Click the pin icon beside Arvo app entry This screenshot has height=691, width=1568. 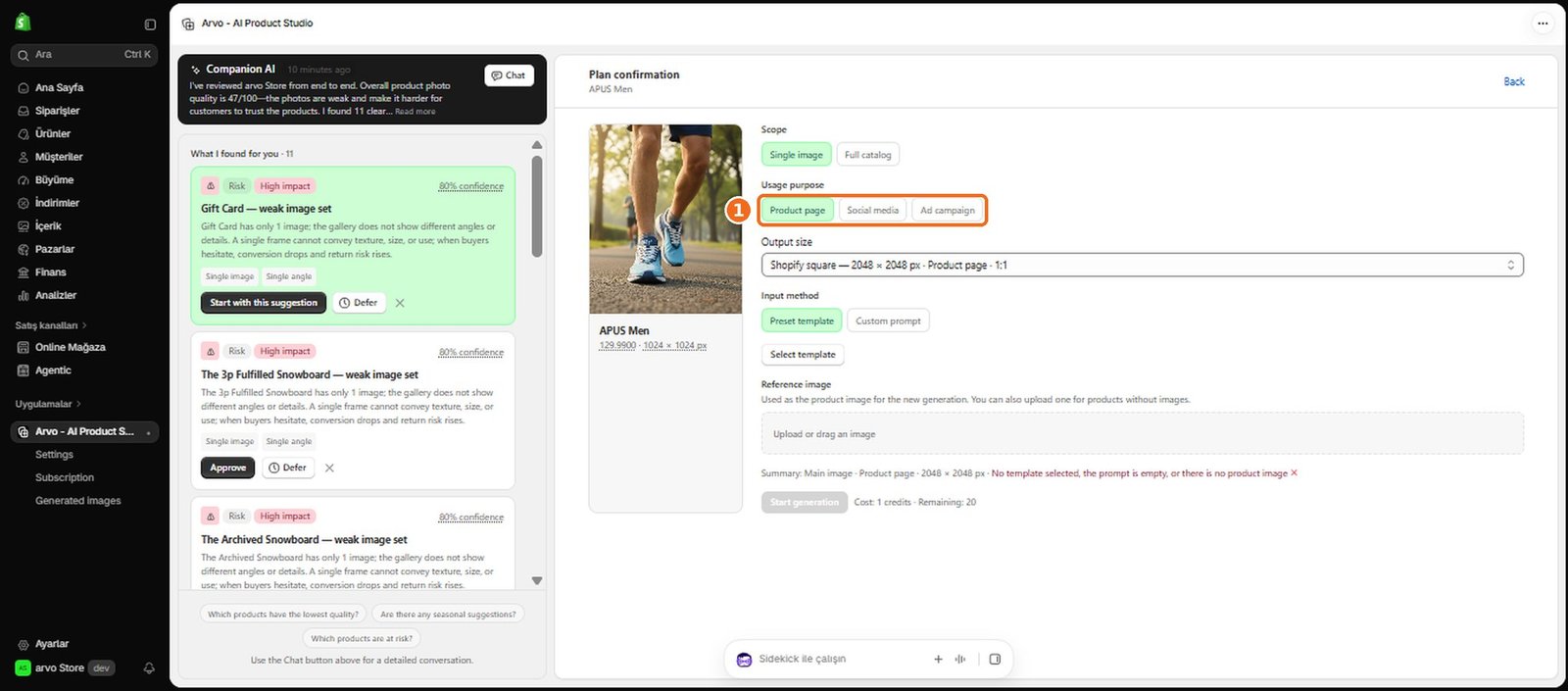148,432
